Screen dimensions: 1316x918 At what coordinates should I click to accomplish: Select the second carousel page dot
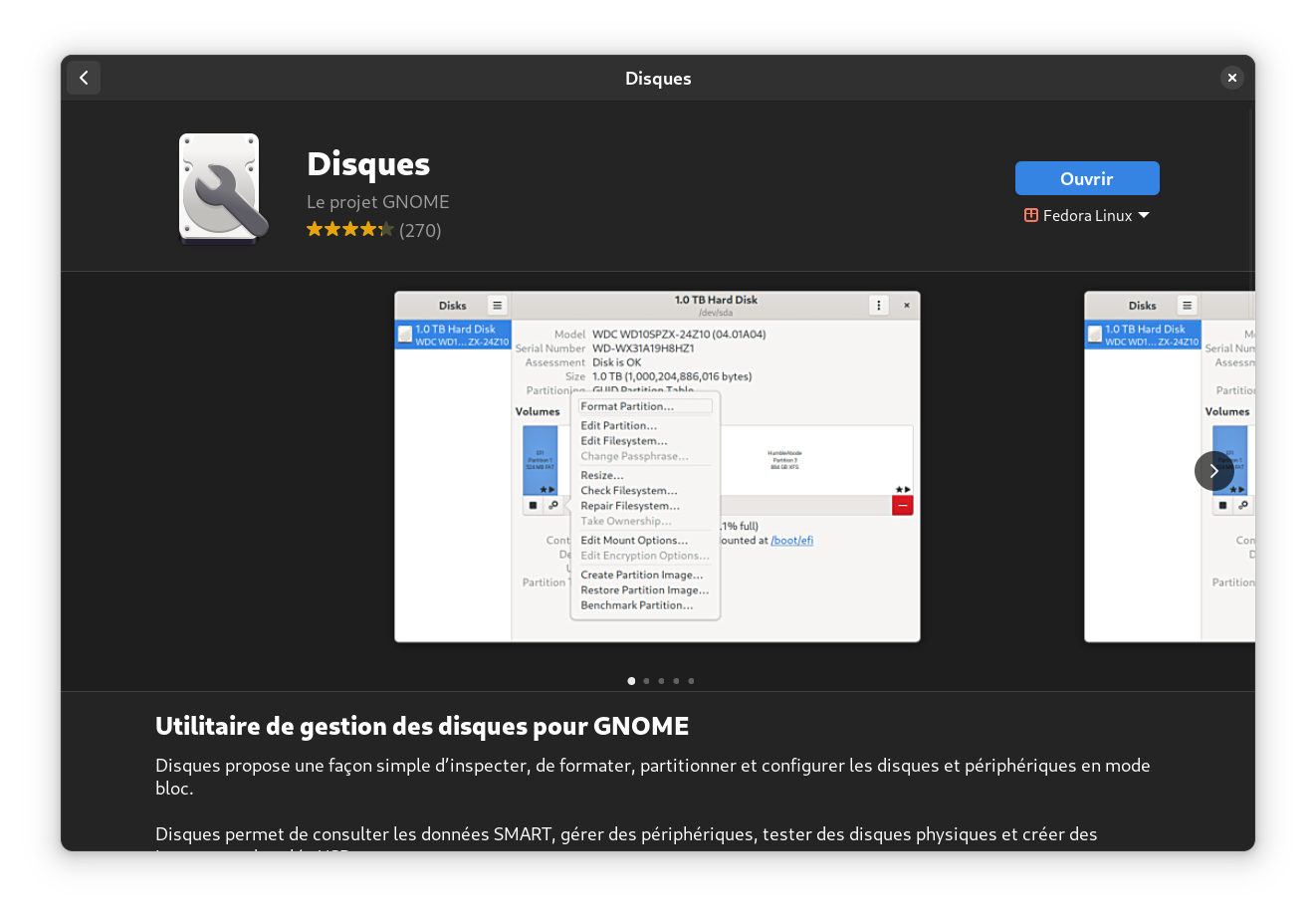point(646,681)
